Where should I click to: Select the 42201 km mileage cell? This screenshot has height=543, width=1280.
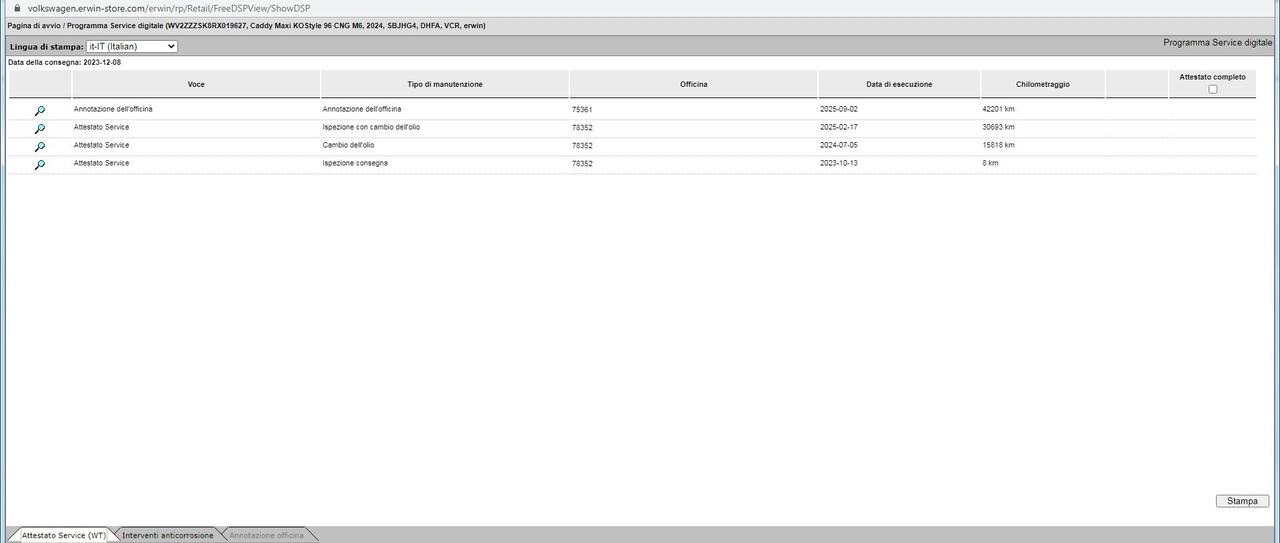click(998, 109)
